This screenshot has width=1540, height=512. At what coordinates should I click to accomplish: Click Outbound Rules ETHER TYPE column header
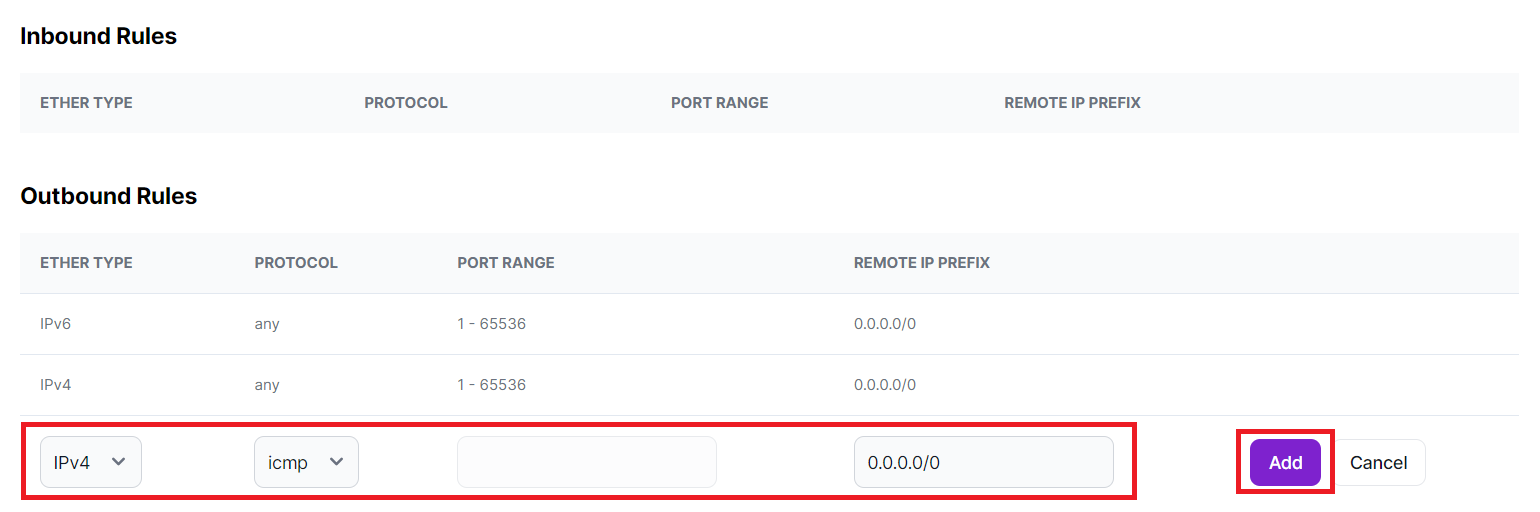coord(86,263)
